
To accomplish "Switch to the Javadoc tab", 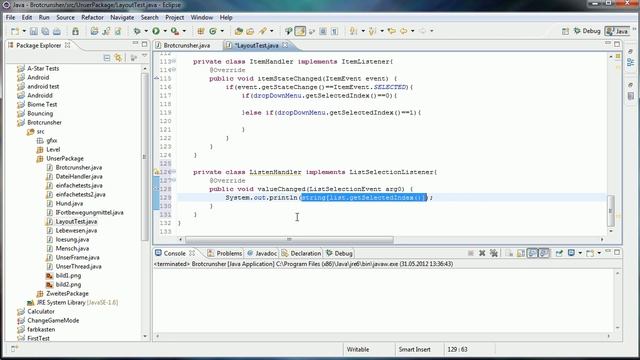I will (262, 253).
